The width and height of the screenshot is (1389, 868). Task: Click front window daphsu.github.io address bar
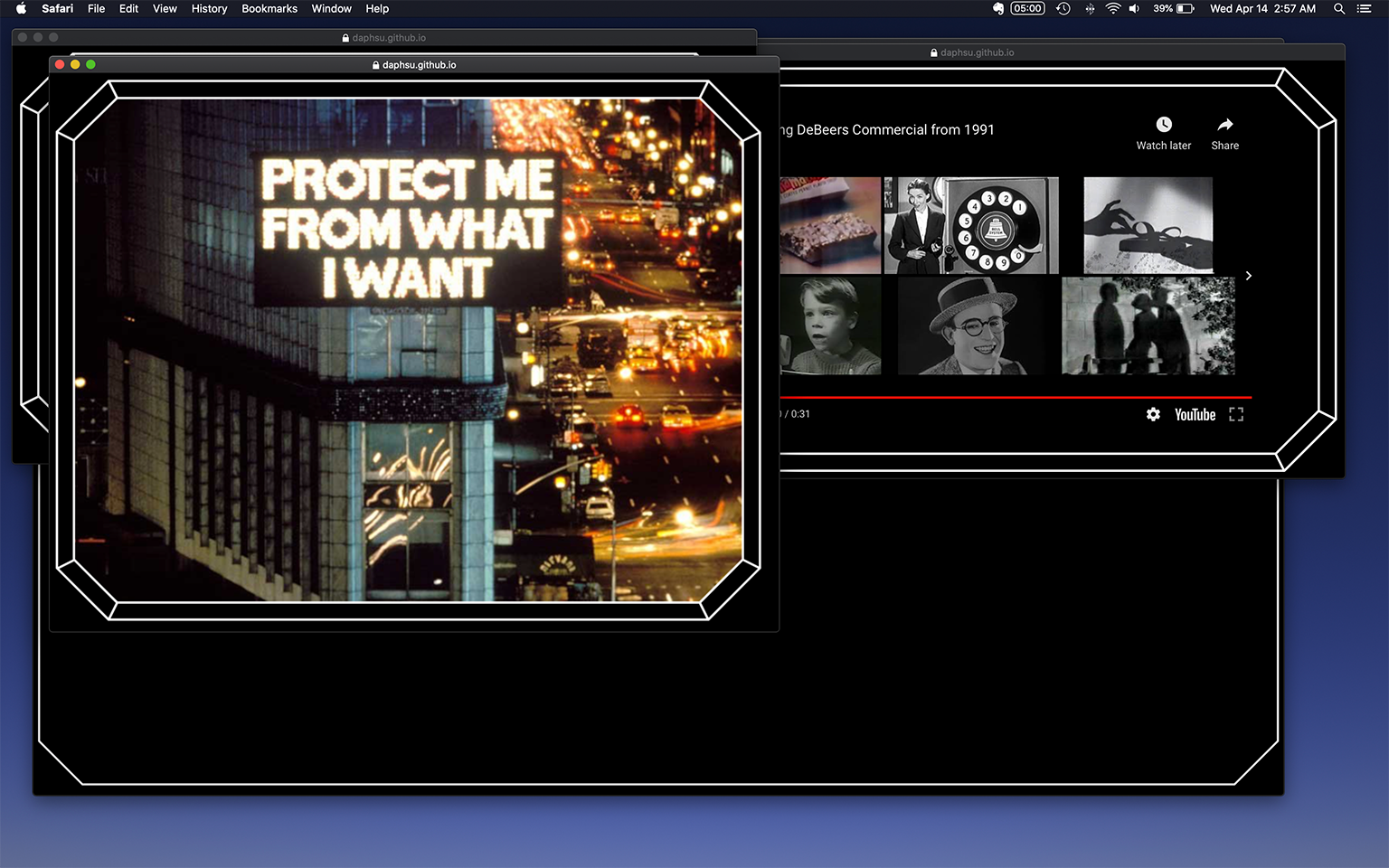point(414,65)
